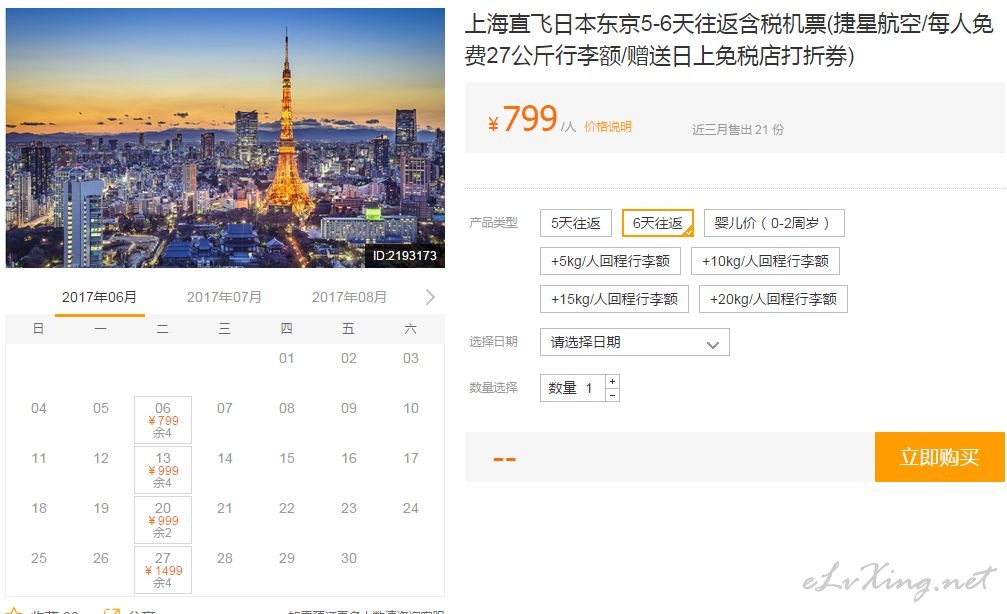
Task: Select the 5天往返 product type
Action: pyautogui.click(x=575, y=223)
